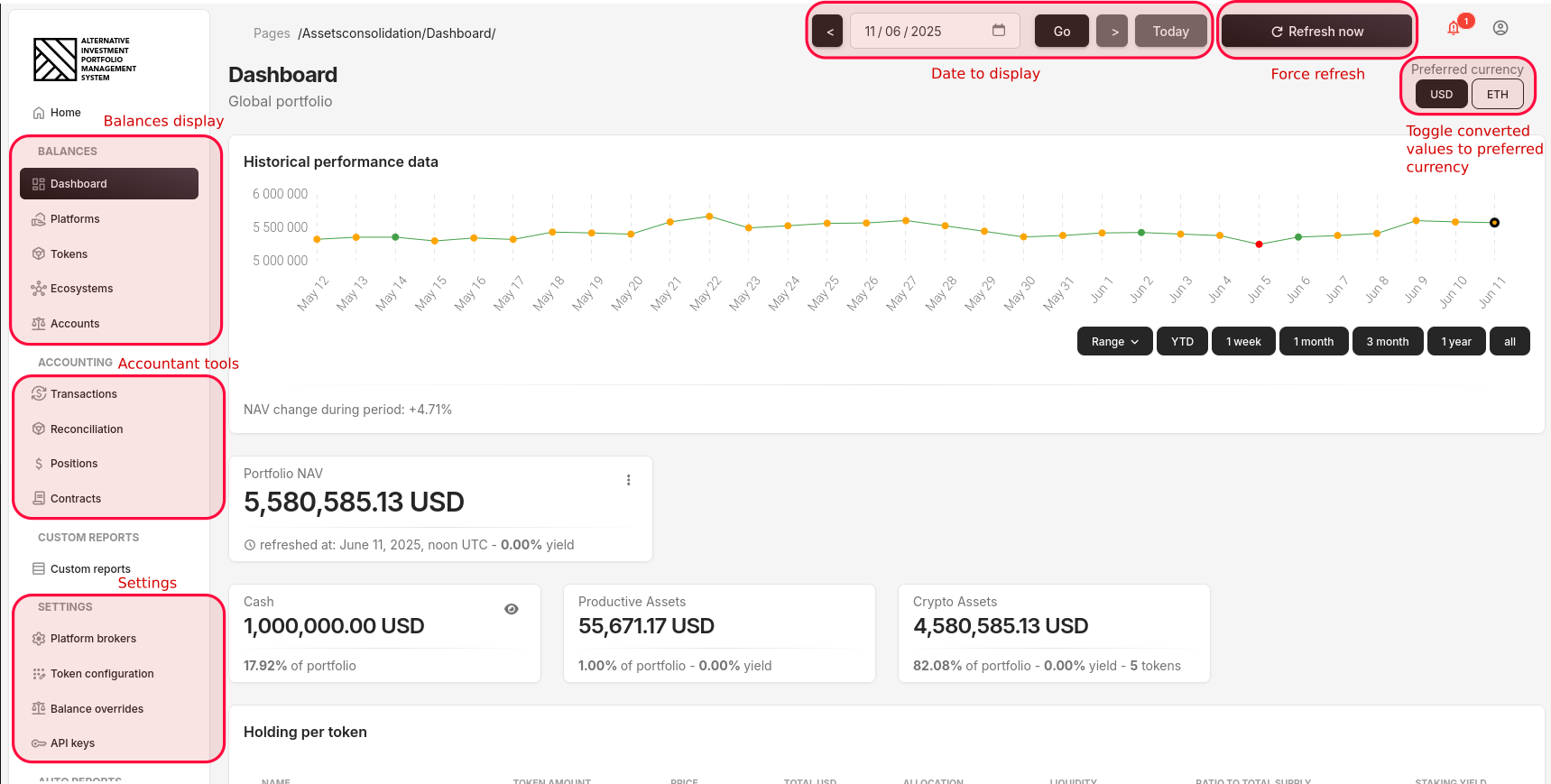
Task: Open the Transactions page
Action: pyautogui.click(x=83, y=394)
